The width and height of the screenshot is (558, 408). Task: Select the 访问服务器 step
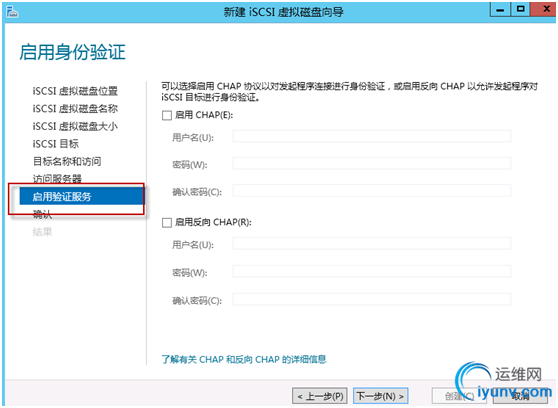coord(57,179)
